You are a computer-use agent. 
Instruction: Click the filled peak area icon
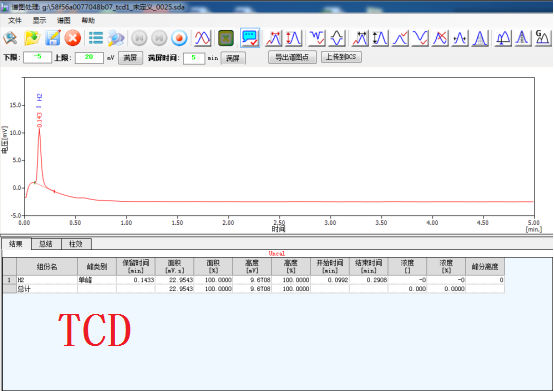[x=480, y=38]
